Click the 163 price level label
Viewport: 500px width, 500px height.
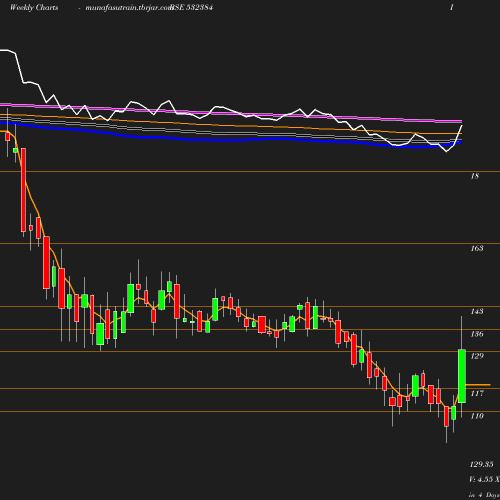(477, 248)
